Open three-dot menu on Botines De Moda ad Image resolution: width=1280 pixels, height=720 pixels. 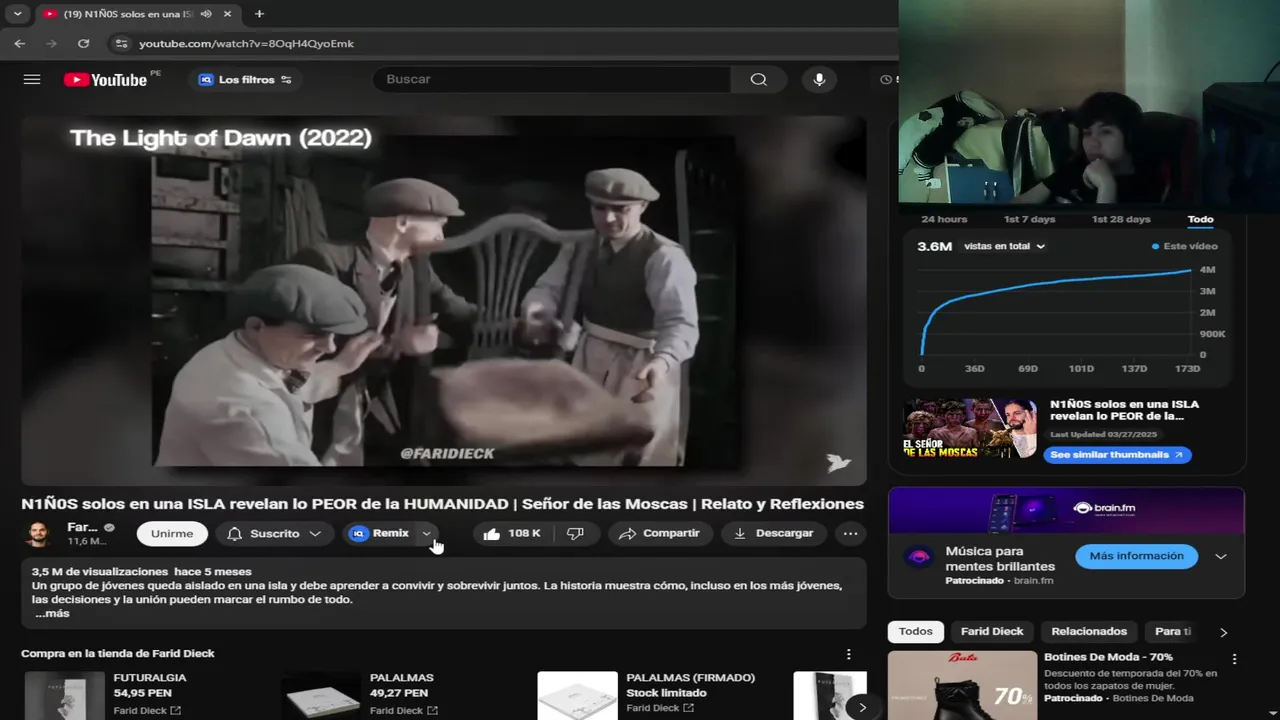[x=1234, y=659]
